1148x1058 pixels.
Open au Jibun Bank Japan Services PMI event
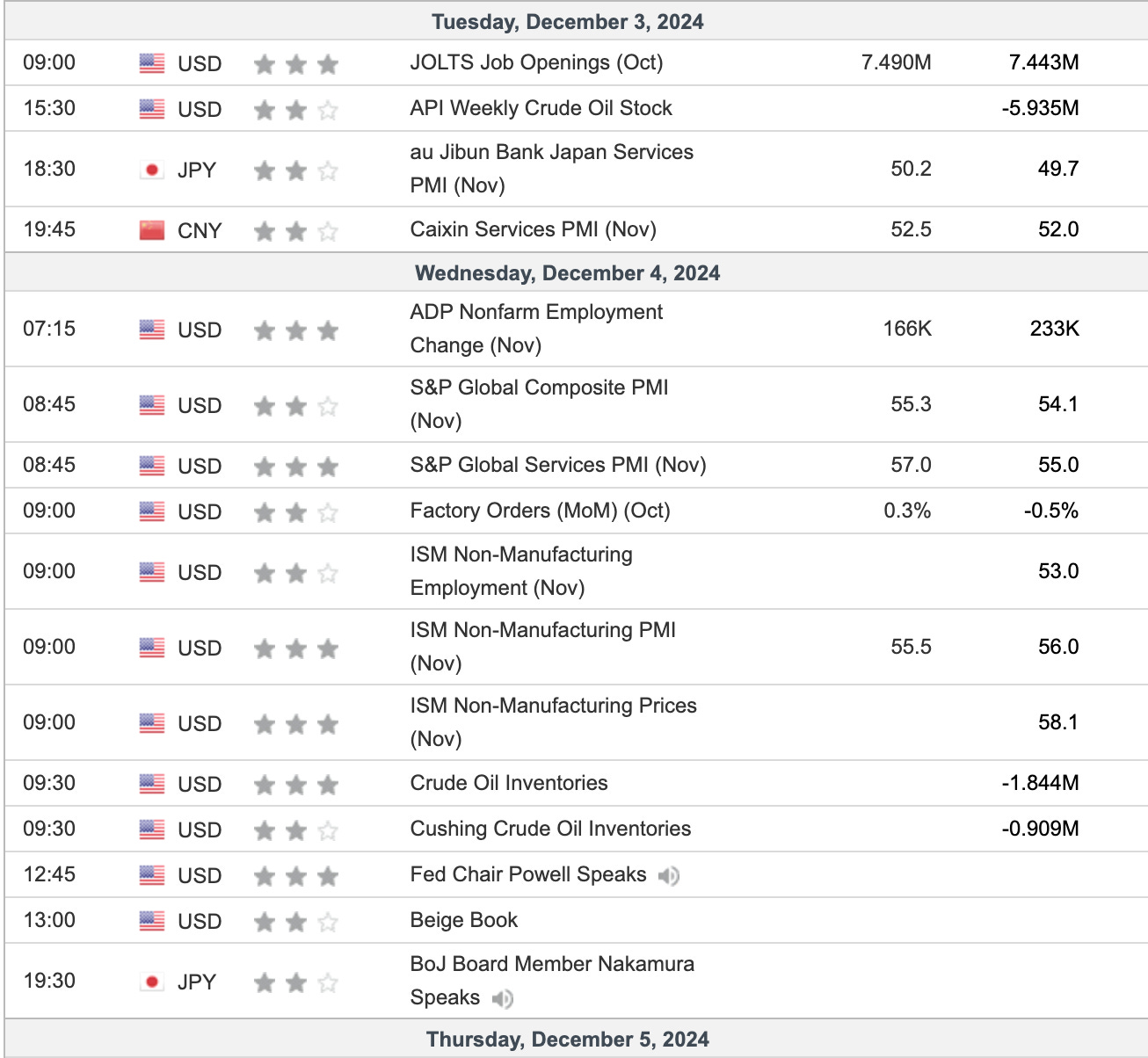tap(551, 169)
